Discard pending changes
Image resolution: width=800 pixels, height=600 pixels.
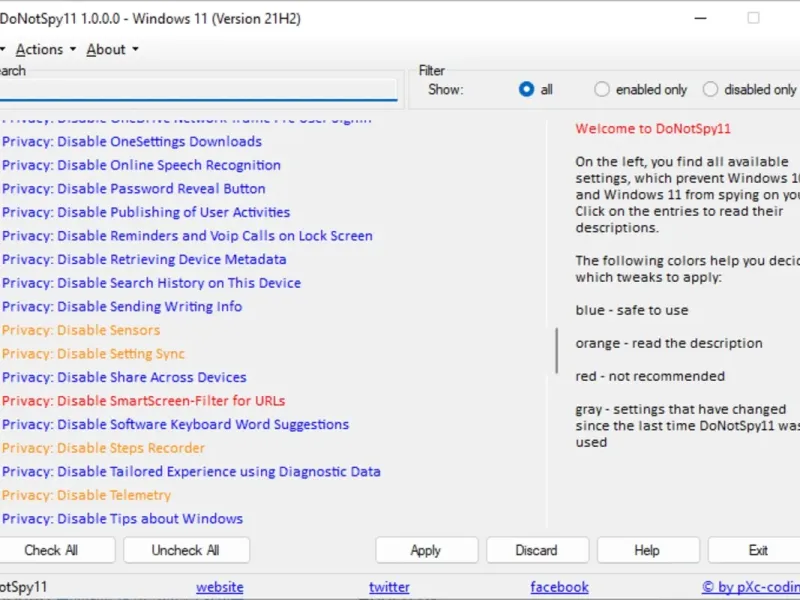pyautogui.click(x=537, y=550)
